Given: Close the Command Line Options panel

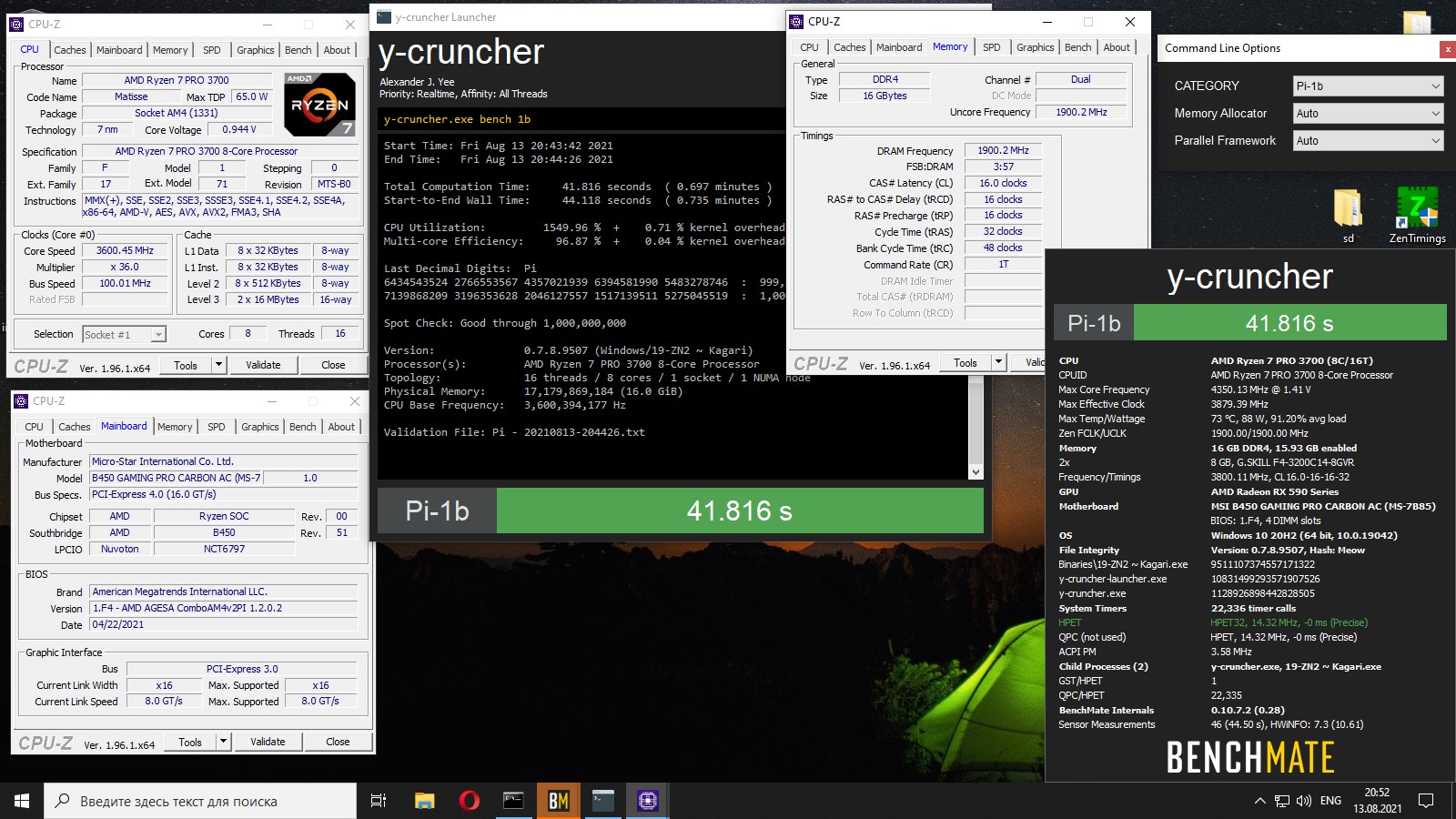Looking at the screenshot, I should [1447, 49].
